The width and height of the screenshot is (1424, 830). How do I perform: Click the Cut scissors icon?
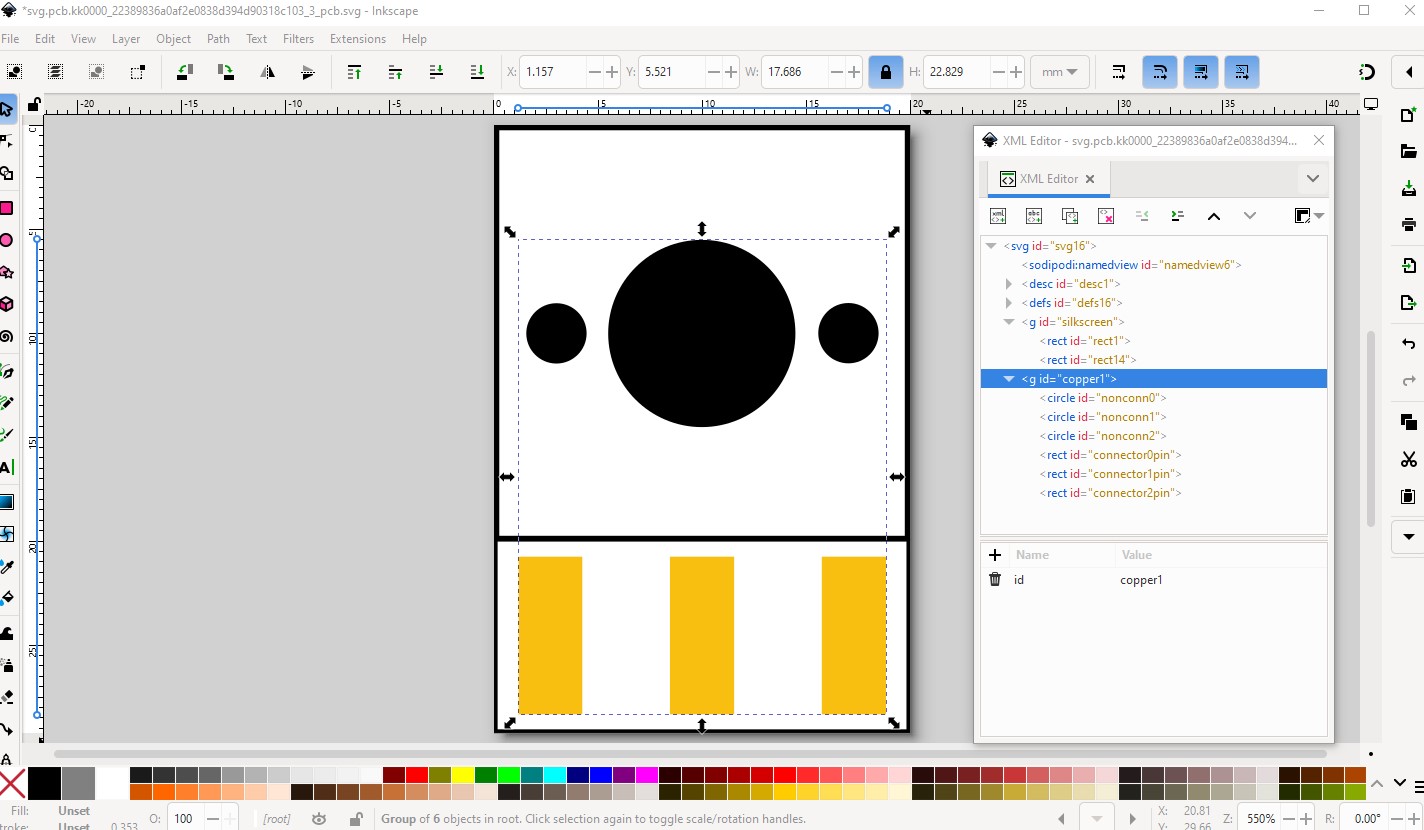1408,459
